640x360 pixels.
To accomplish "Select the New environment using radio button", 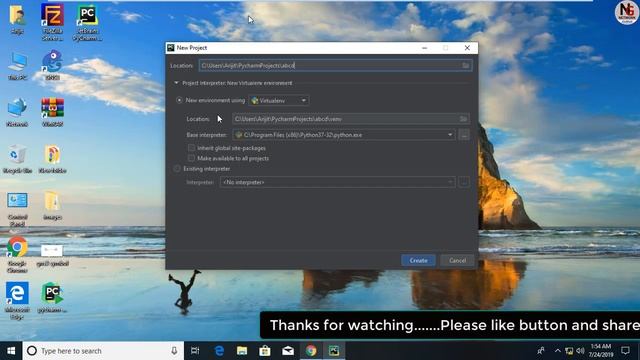I will (x=179, y=100).
